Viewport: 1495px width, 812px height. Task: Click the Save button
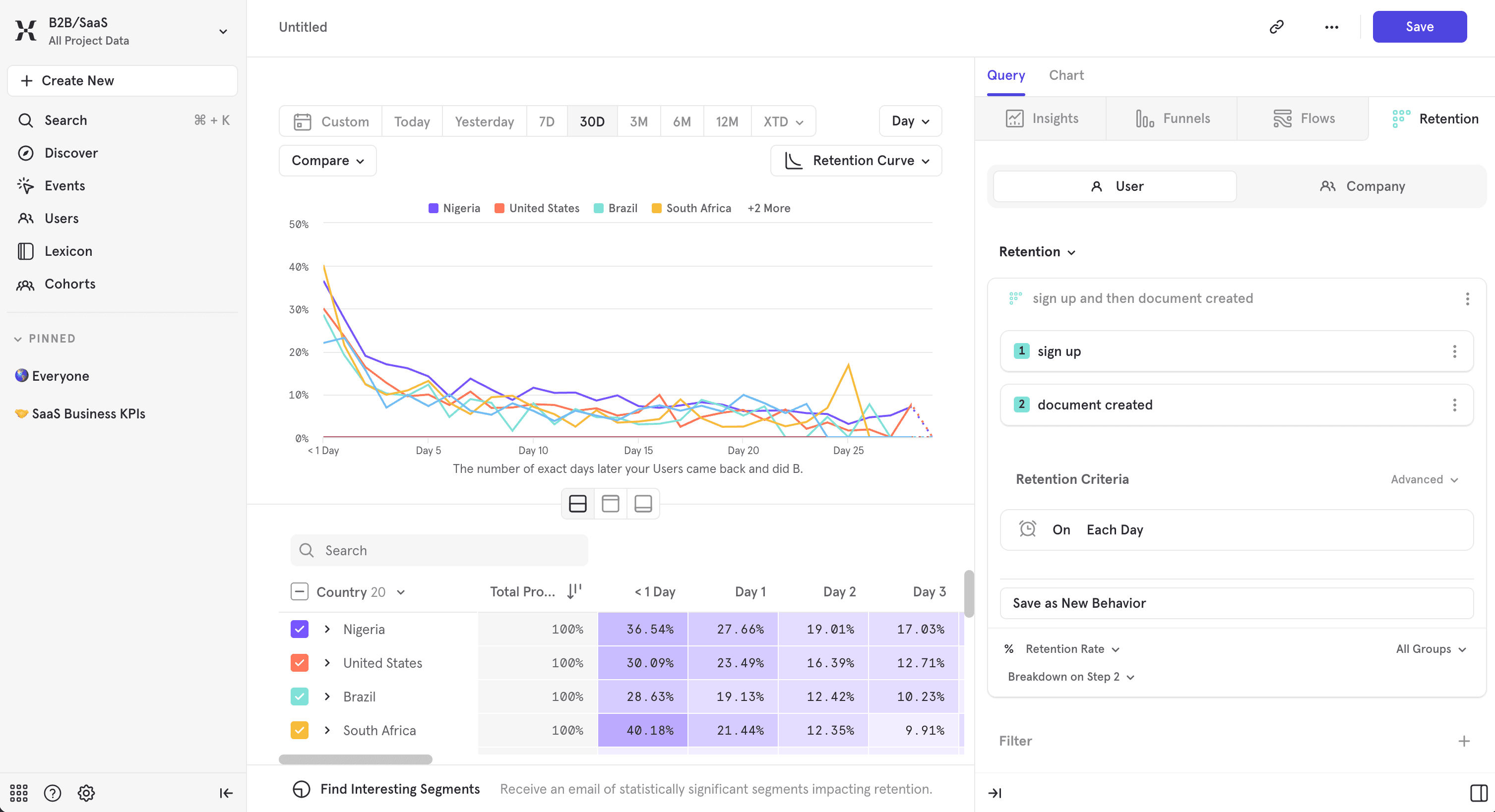pos(1419,27)
